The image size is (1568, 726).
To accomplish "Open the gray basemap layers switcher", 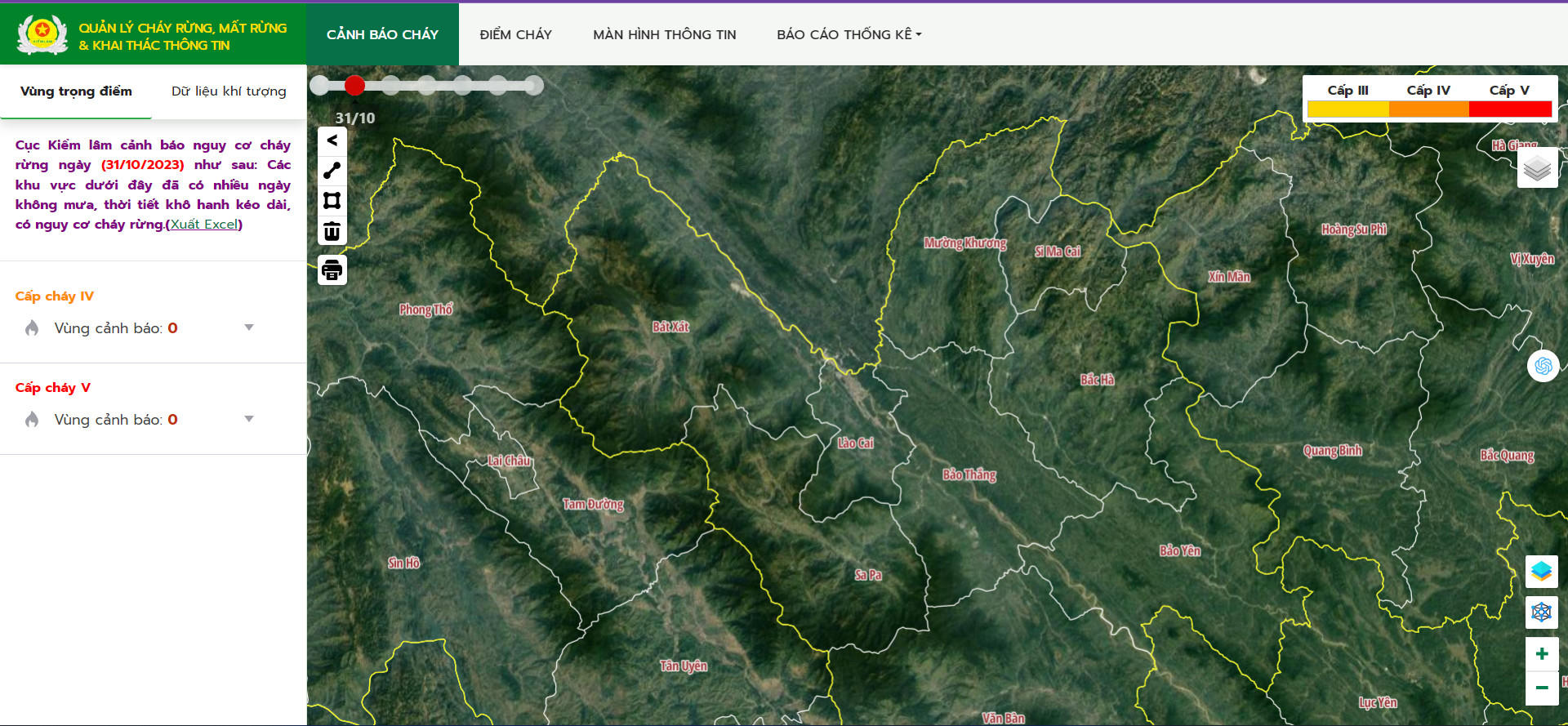I will (1536, 168).
